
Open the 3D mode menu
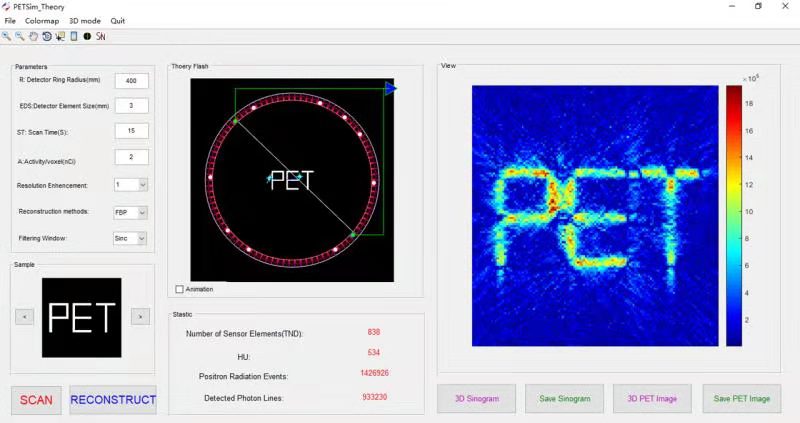pos(85,20)
